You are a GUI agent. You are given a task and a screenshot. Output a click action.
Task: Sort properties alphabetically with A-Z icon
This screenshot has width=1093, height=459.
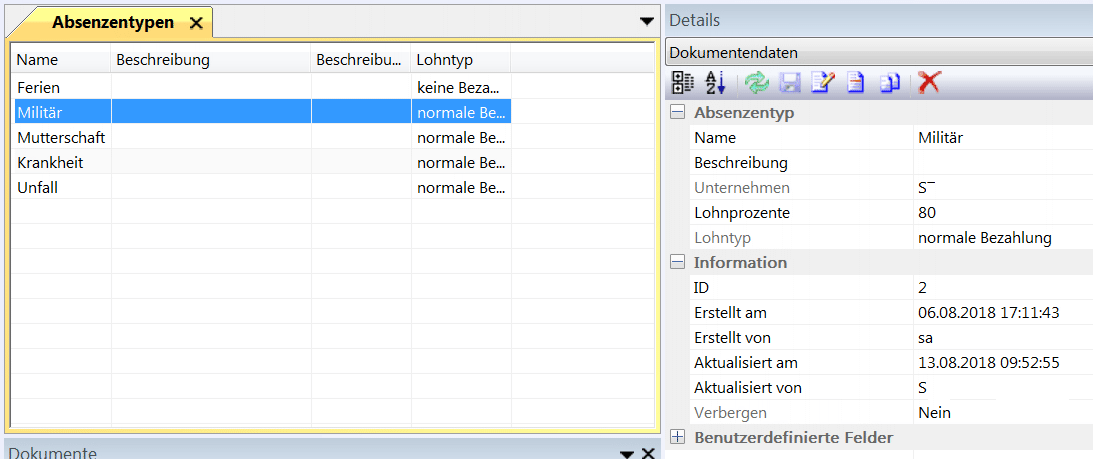[x=714, y=83]
